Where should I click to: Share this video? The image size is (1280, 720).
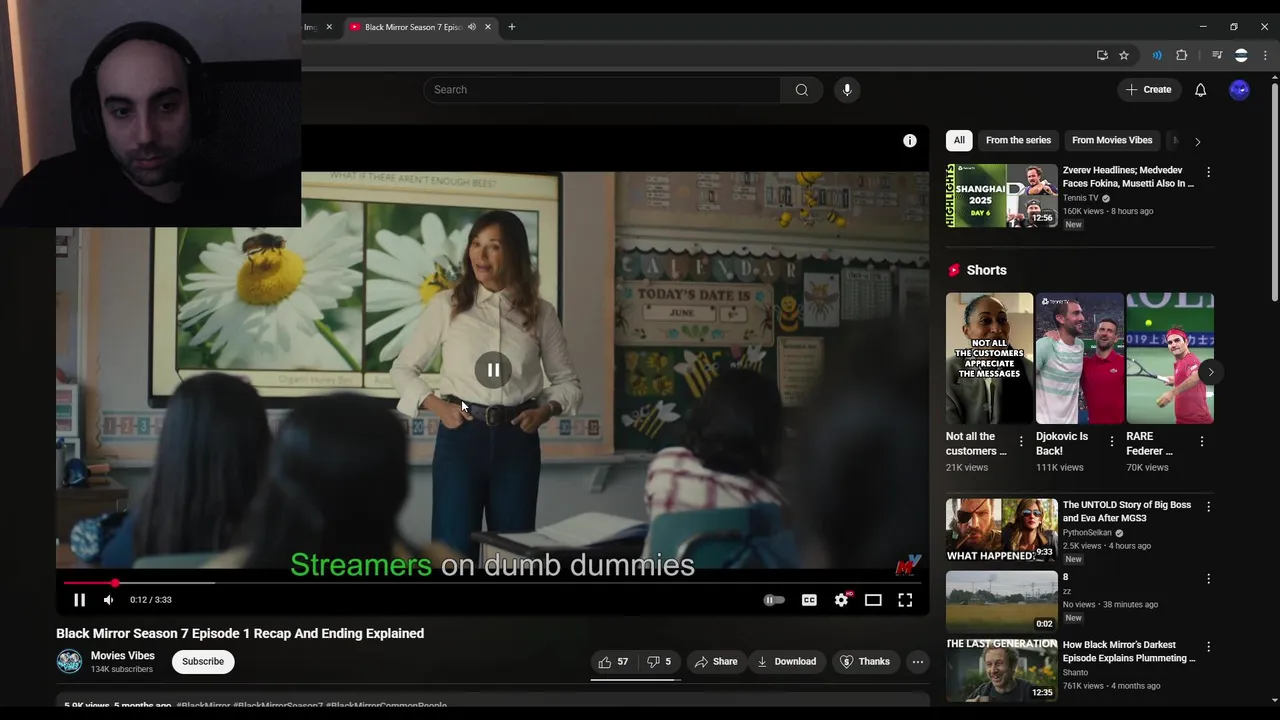pyautogui.click(x=715, y=662)
